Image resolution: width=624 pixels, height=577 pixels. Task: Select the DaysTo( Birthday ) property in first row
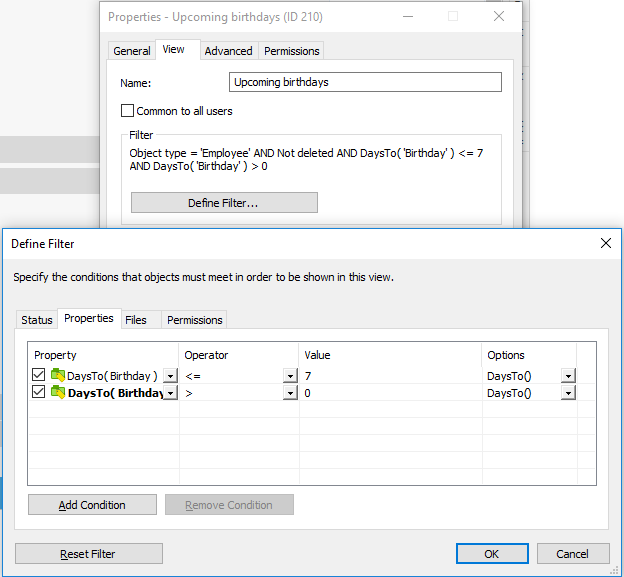coord(112,376)
